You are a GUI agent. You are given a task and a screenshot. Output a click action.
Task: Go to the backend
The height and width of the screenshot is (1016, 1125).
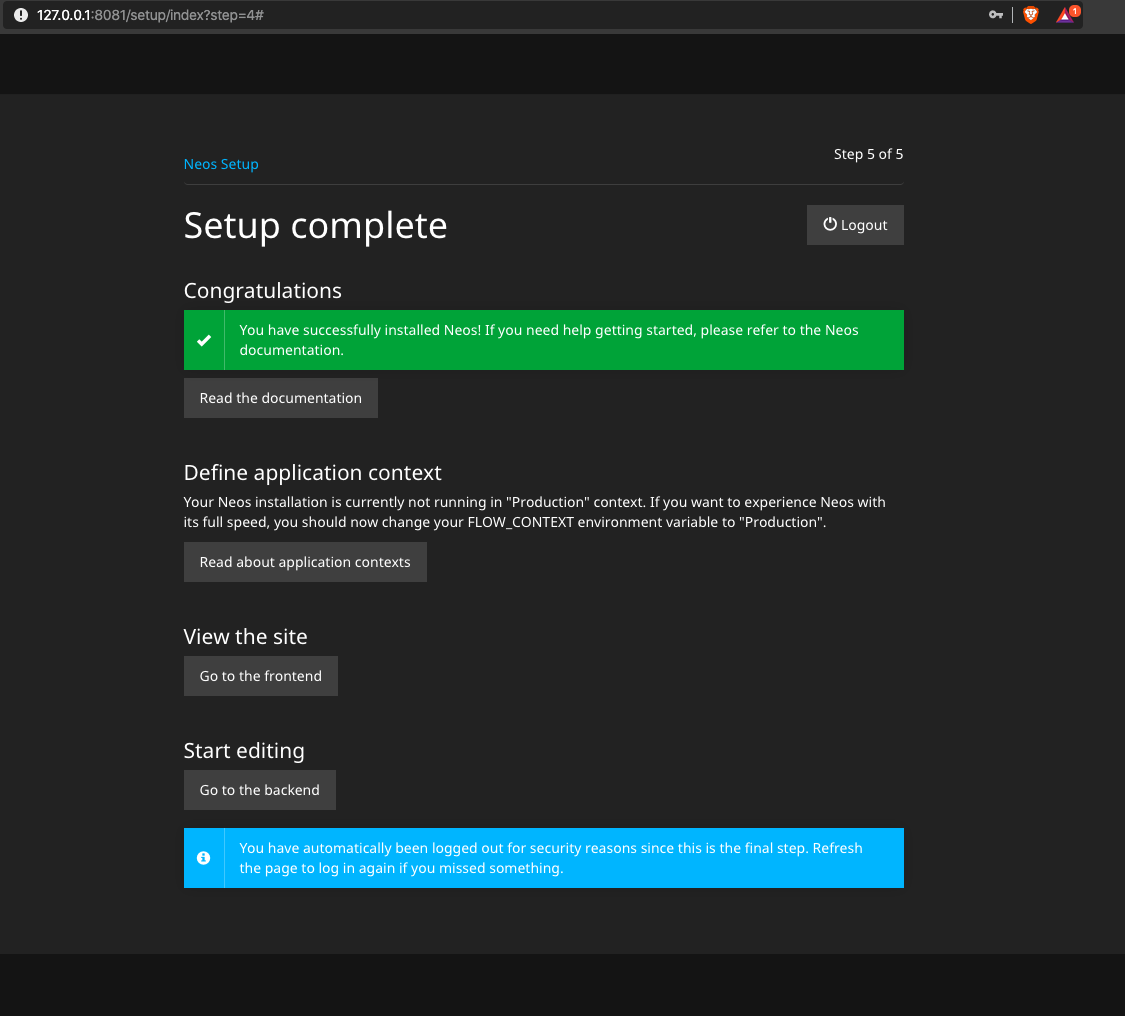click(x=260, y=790)
